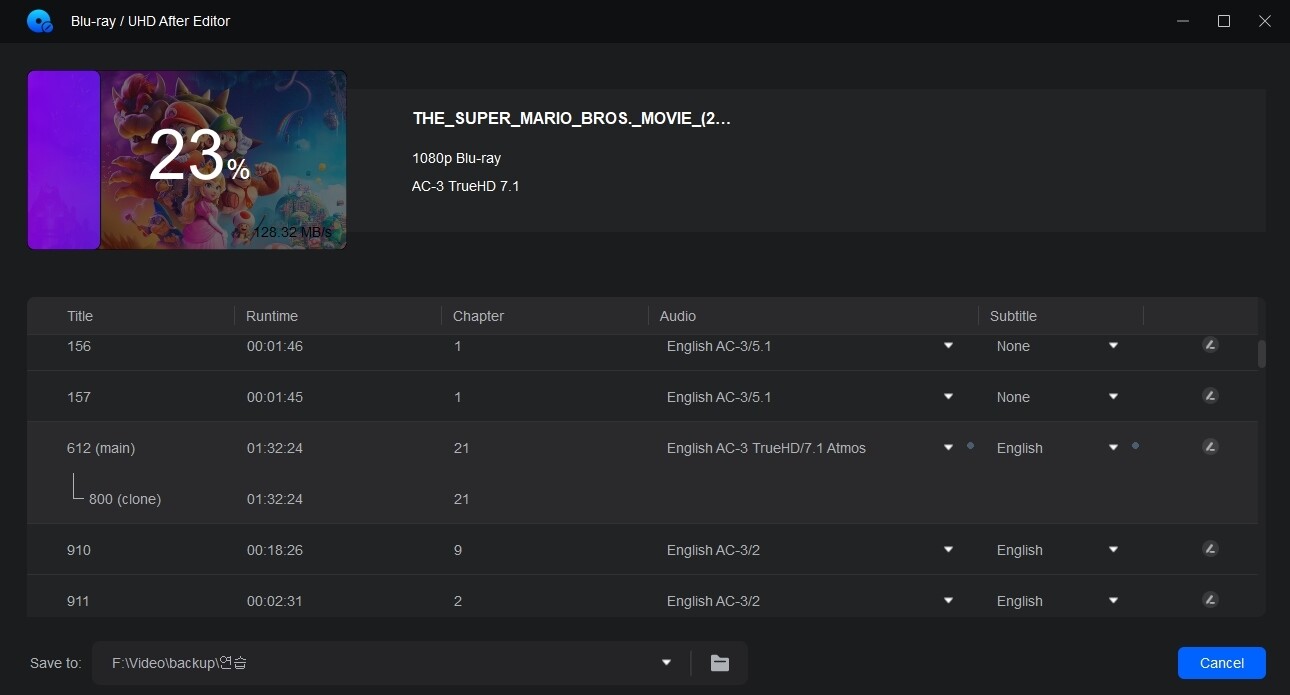Click title number 156
Image resolution: width=1290 pixels, height=695 pixels.
79,346
